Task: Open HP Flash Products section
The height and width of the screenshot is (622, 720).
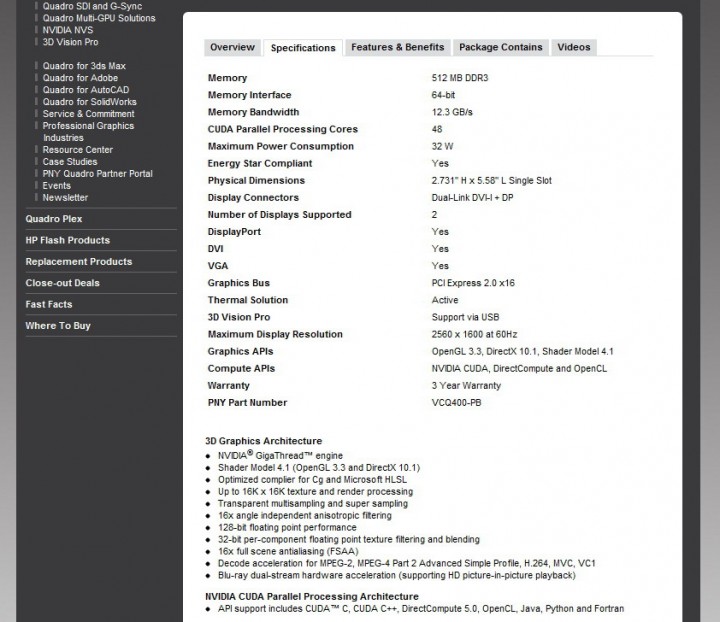Action: click(x=68, y=240)
